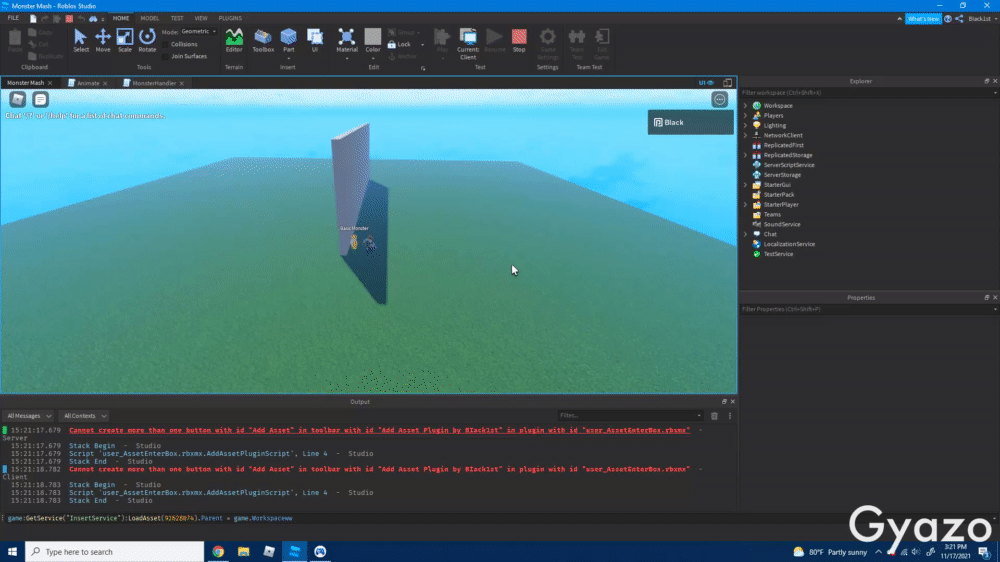Switch to the TEST ribbon tab
Screen dimensions: 1000x562
[x=177, y=18]
